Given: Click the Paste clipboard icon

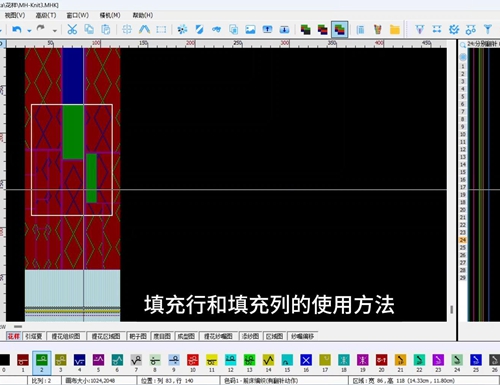Looking at the screenshot, I should [106, 30].
